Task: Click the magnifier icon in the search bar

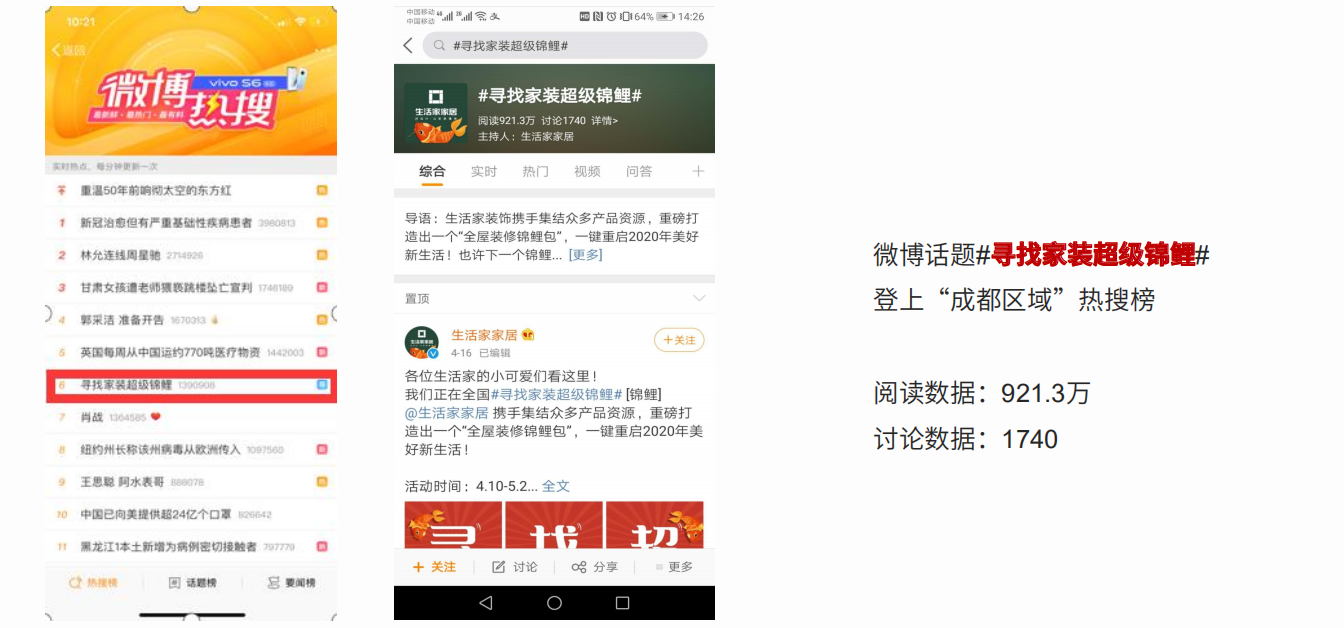Action: [x=440, y=46]
